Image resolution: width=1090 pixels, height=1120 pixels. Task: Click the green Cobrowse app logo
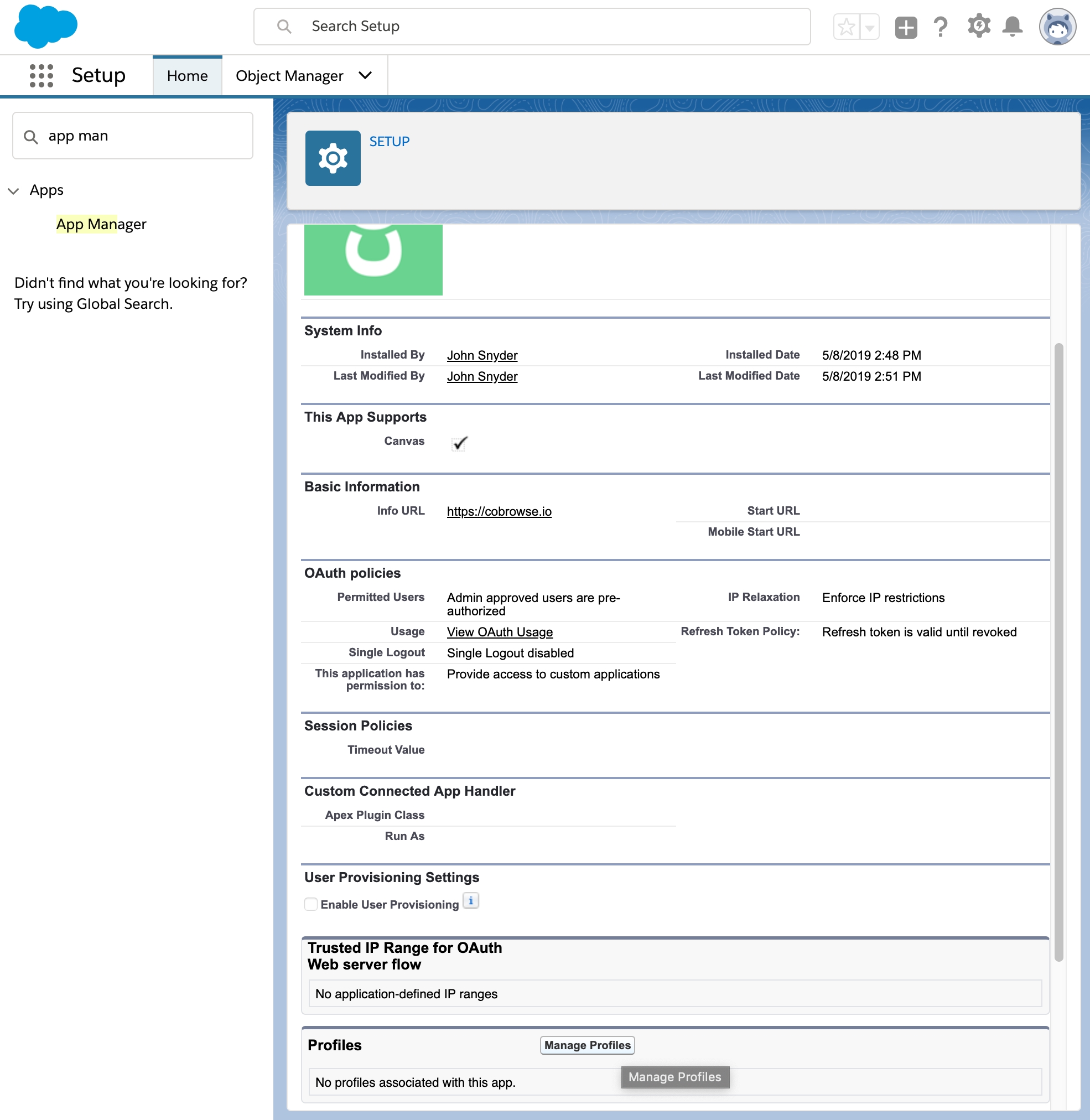pos(373,260)
